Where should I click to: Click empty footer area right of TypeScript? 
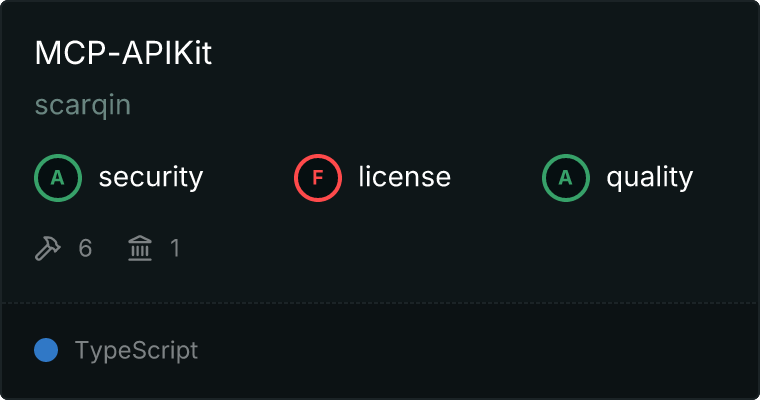pos(480,351)
